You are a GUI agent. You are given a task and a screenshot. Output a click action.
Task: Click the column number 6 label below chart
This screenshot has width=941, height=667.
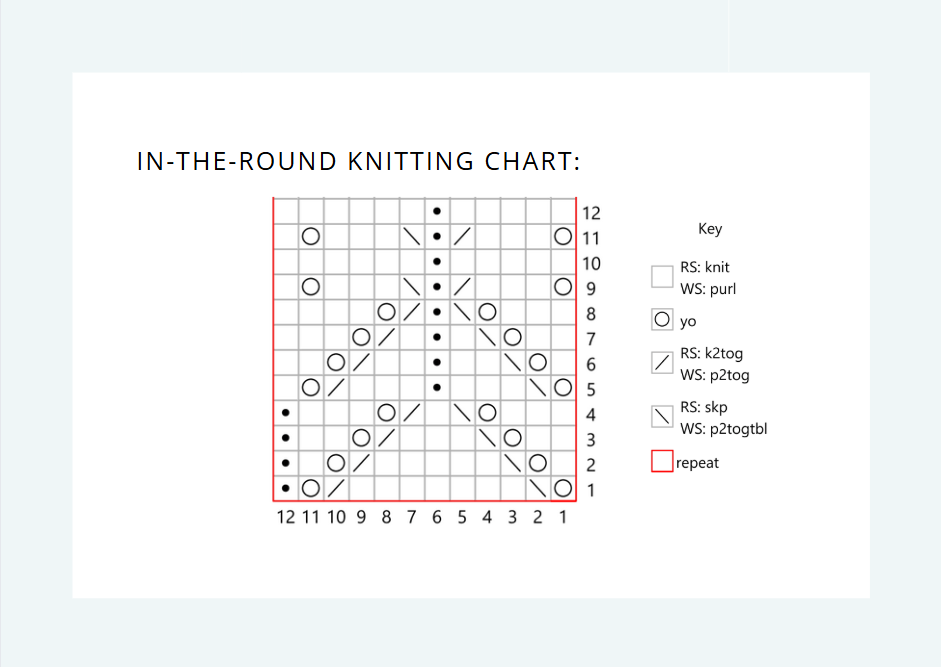437,517
